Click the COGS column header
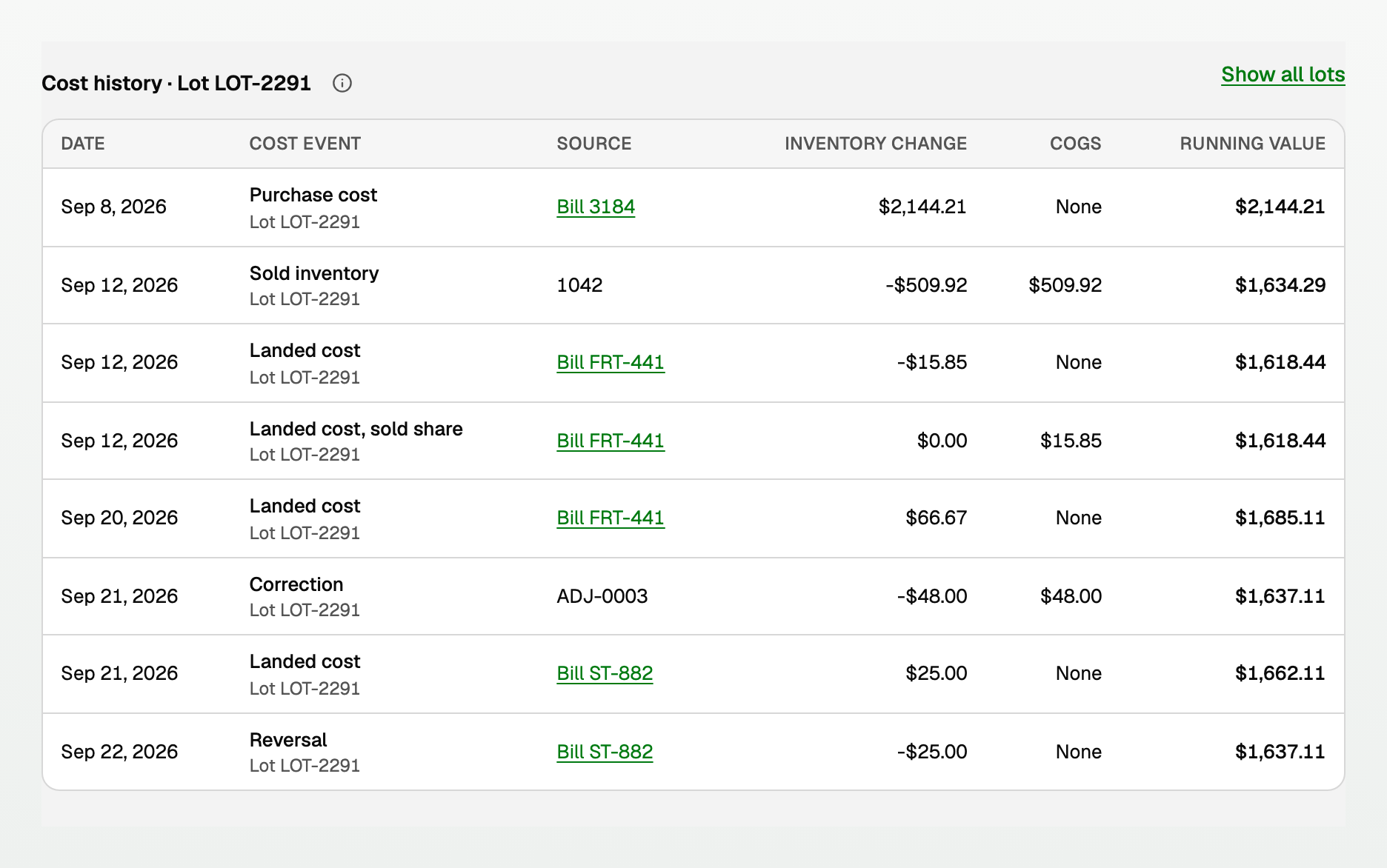Viewport: 1387px width, 868px height. pyautogui.click(x=1075, y=144)
